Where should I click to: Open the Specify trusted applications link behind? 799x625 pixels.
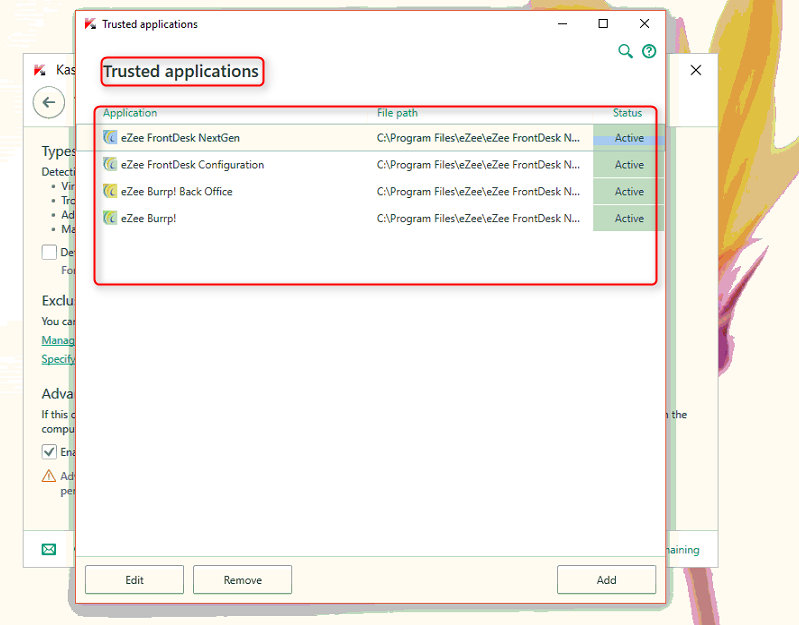click(58, 359)
